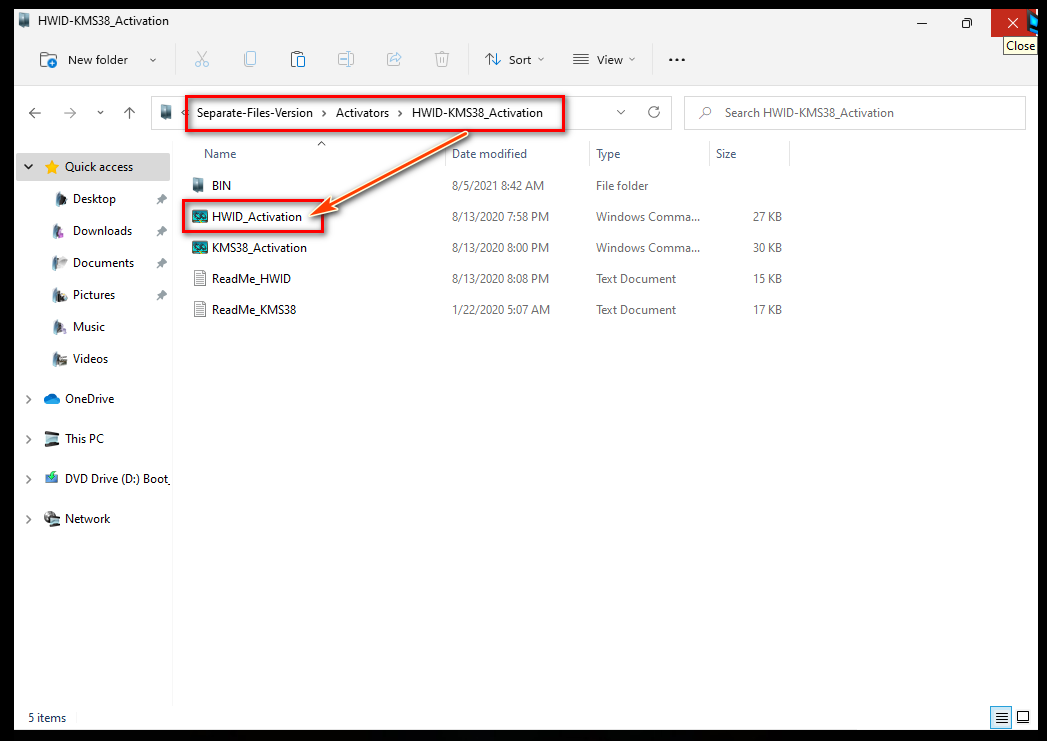Restore down the File Explorer window
Screen dimensions: 1047x741
[x=966, y=23]
